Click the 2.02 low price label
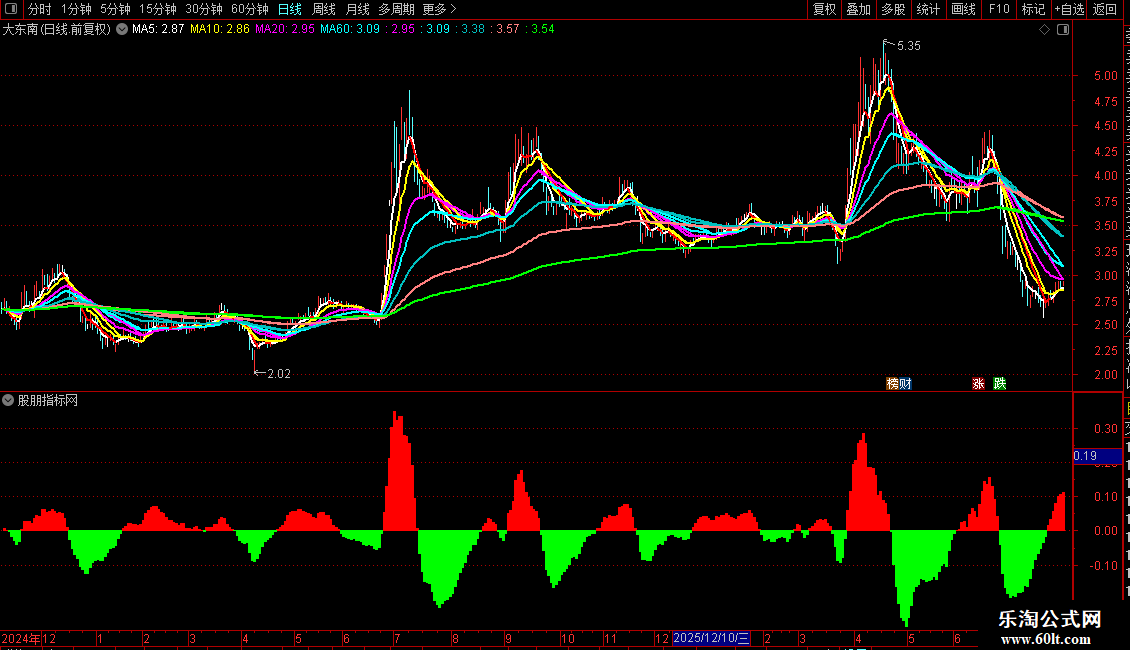The image size is (1130, 650). [x=278, y=373]
